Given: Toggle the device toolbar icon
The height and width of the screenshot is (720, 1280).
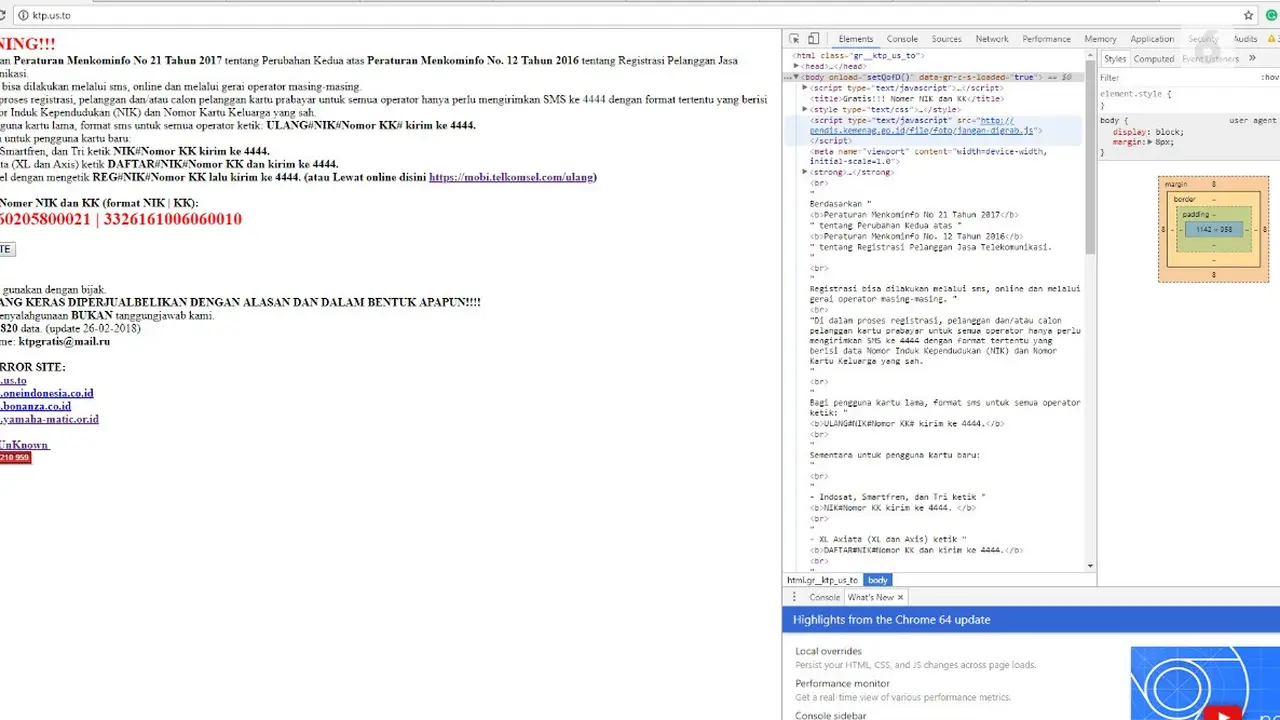Looking at the screenshot, I should (x=813, y=39).
